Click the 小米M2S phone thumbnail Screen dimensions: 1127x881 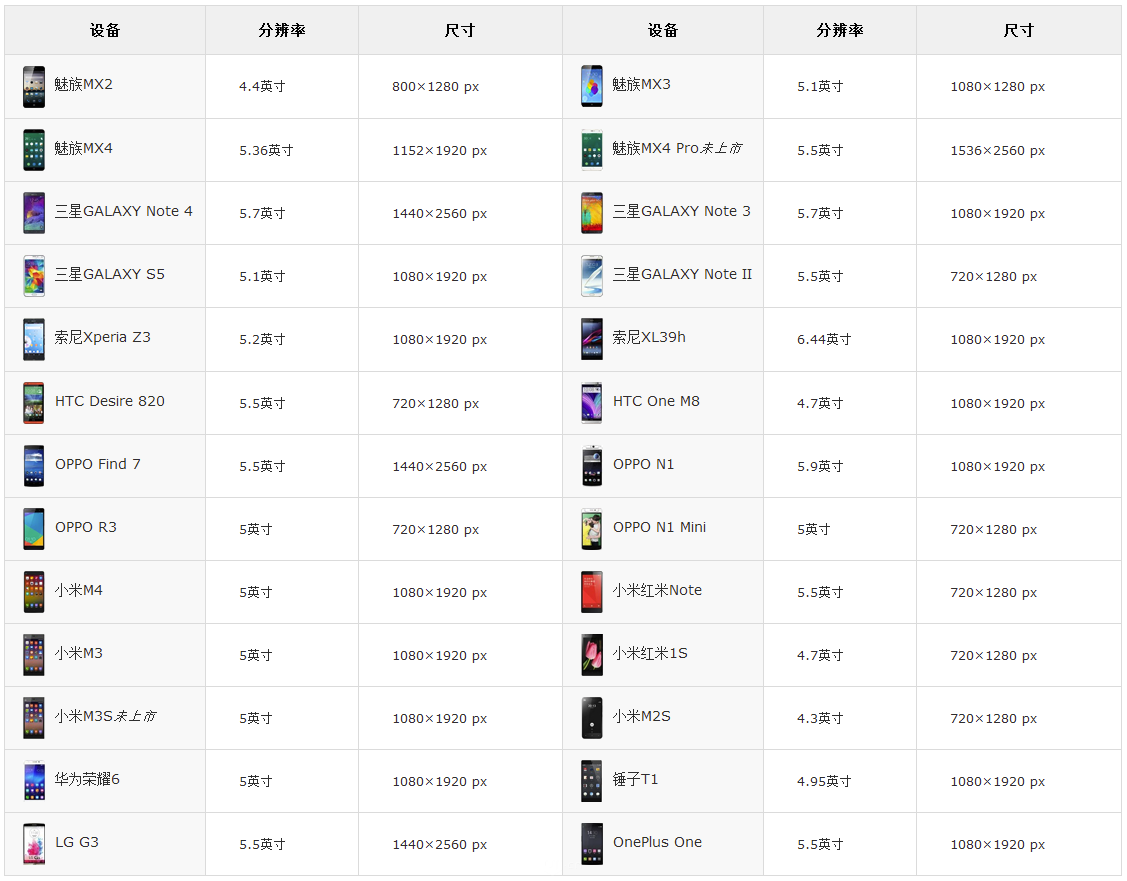(x=592, y=719)
